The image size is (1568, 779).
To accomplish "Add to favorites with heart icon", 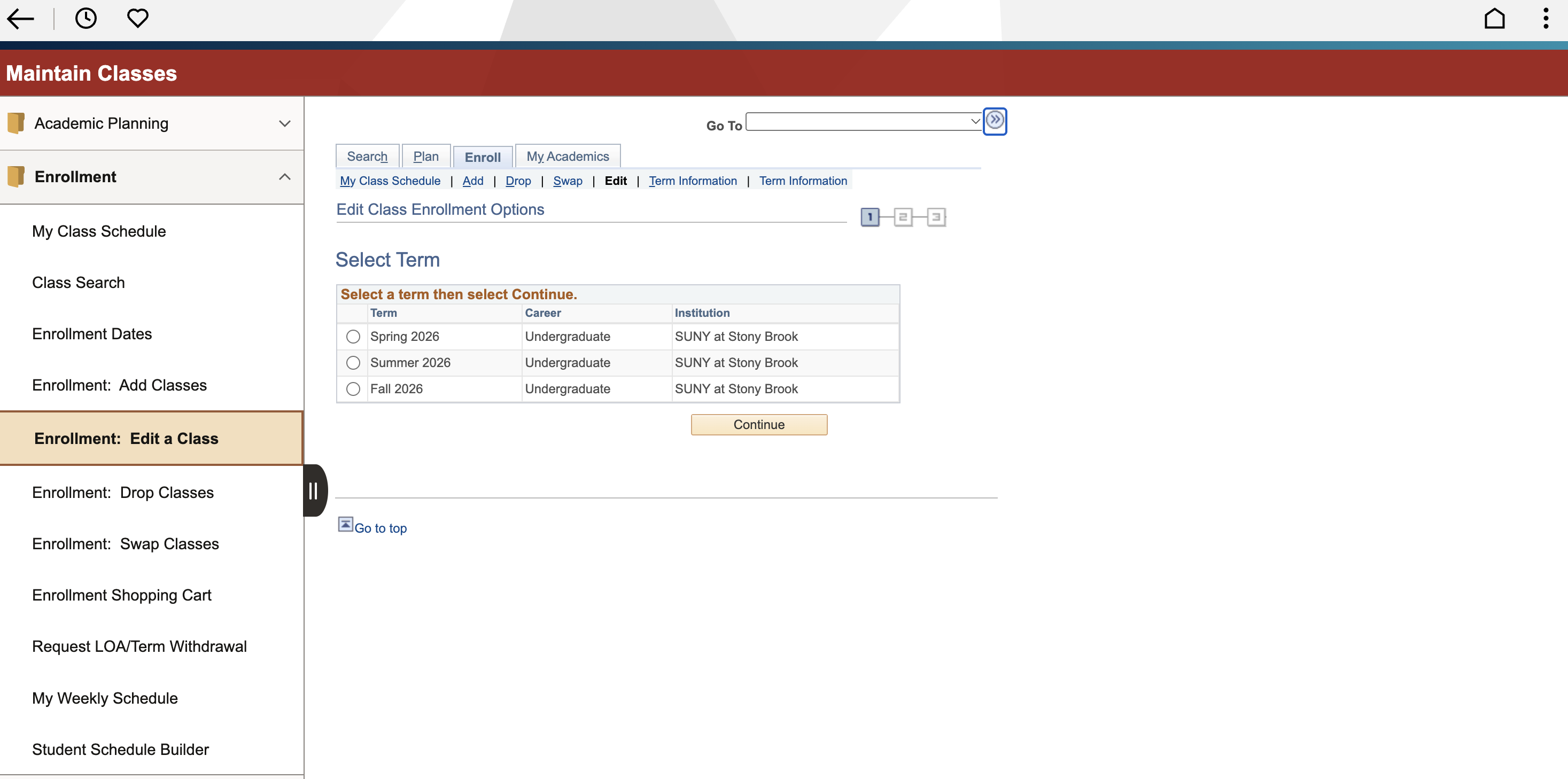I will pyautogui.click(x=137, y=18).
